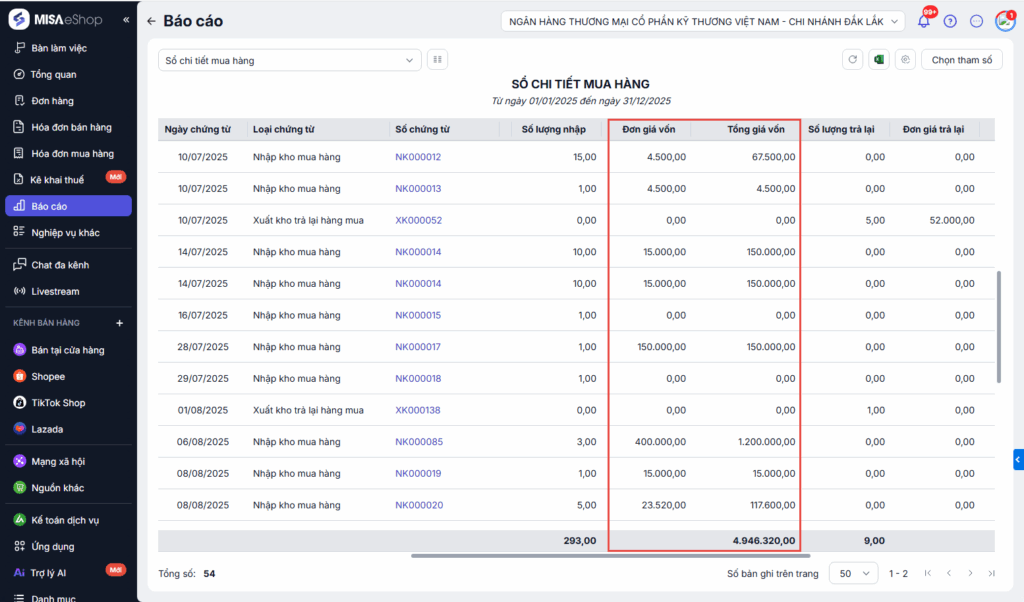Screen dimensions: 1024x602
Task: Export the report to Excel
Action: 879,60
